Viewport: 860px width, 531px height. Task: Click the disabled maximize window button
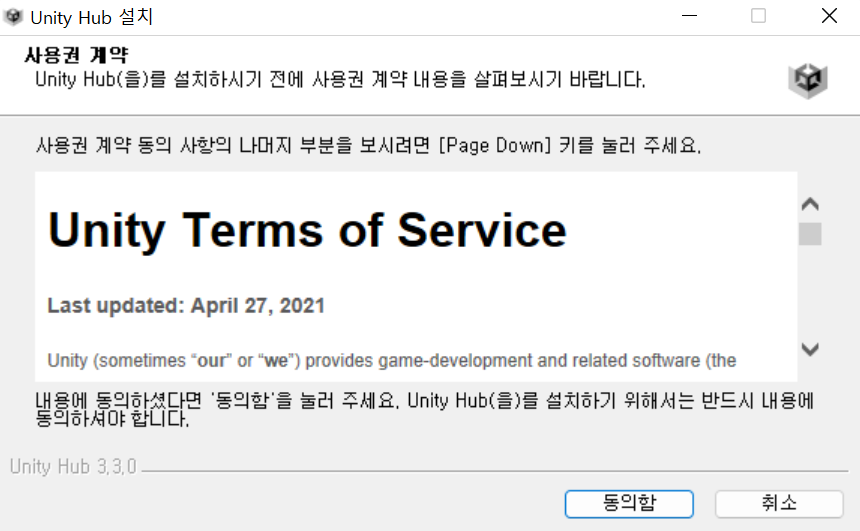pyautogui.click(x=759, y=16)
